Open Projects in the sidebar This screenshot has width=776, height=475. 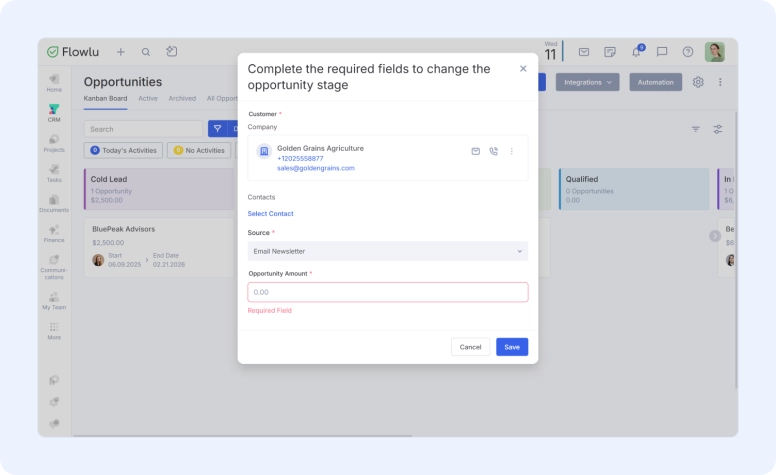point(54,143)
